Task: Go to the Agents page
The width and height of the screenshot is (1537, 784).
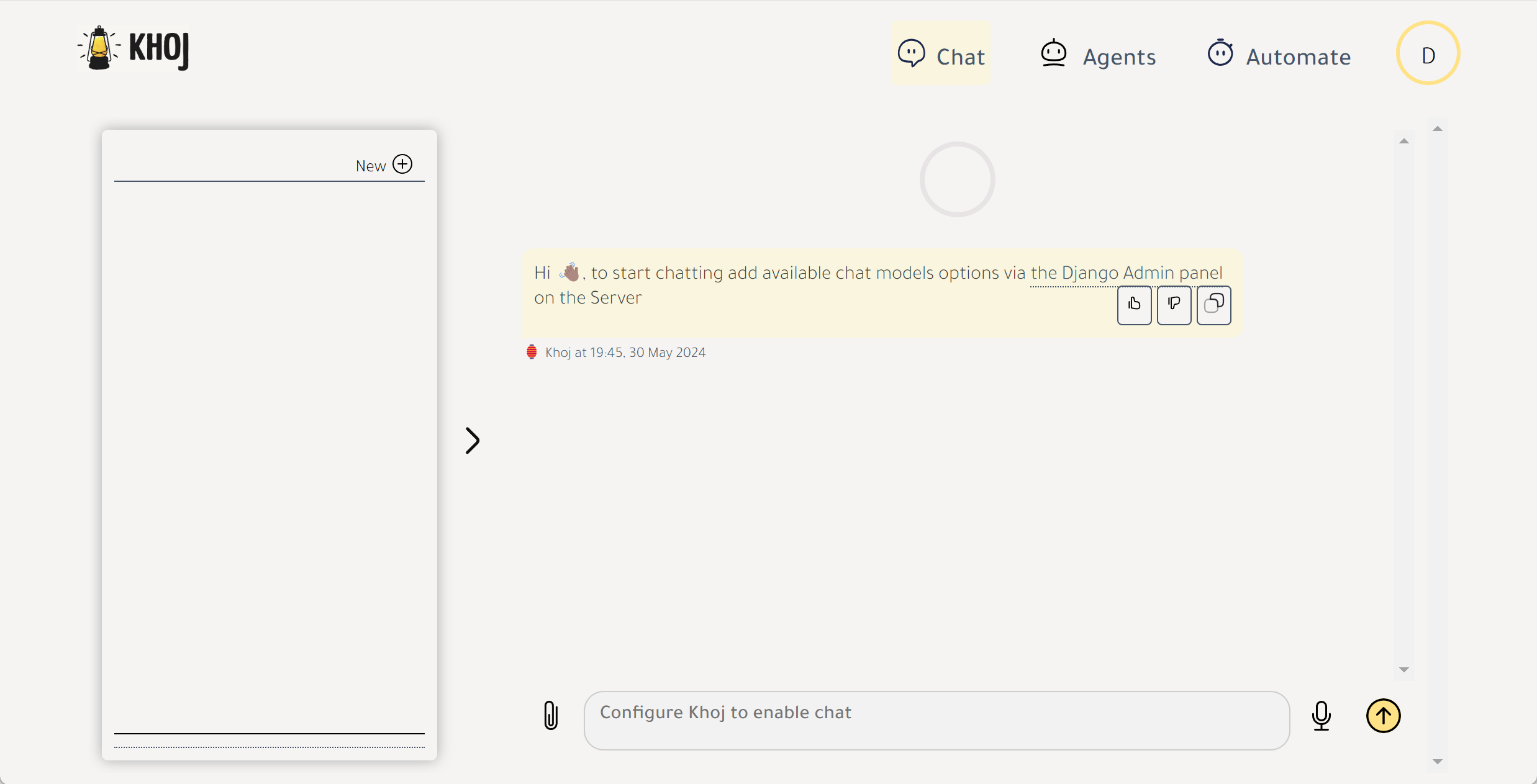Action: [x=1098, y=55]
